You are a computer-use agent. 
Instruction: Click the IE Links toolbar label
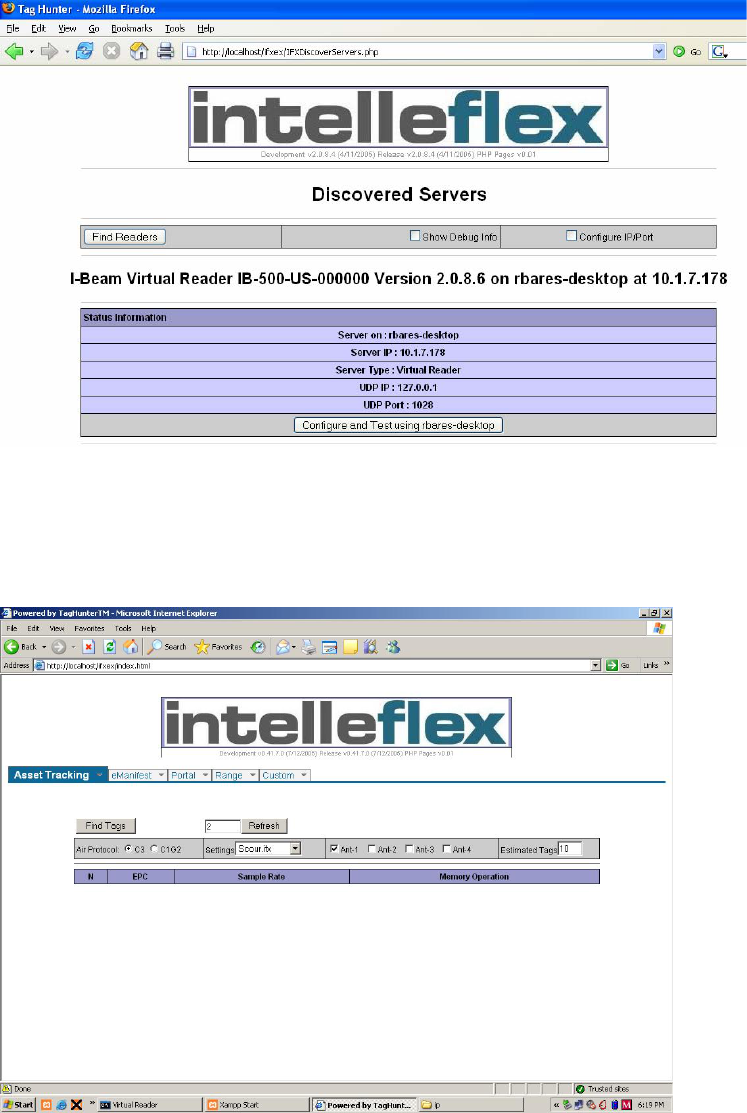(650, 665)
